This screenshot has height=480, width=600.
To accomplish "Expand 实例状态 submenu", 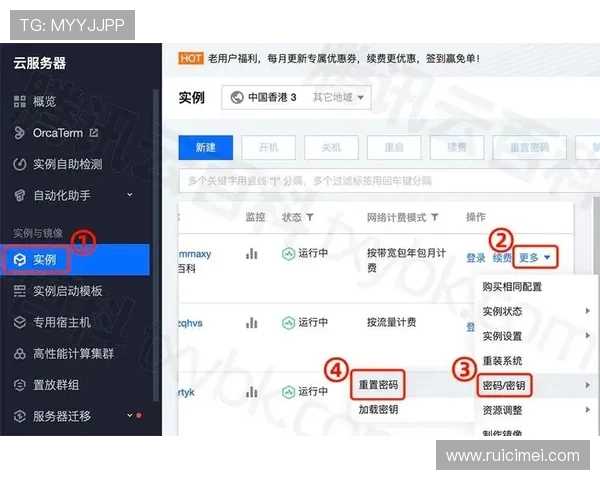I will (536, 311).
